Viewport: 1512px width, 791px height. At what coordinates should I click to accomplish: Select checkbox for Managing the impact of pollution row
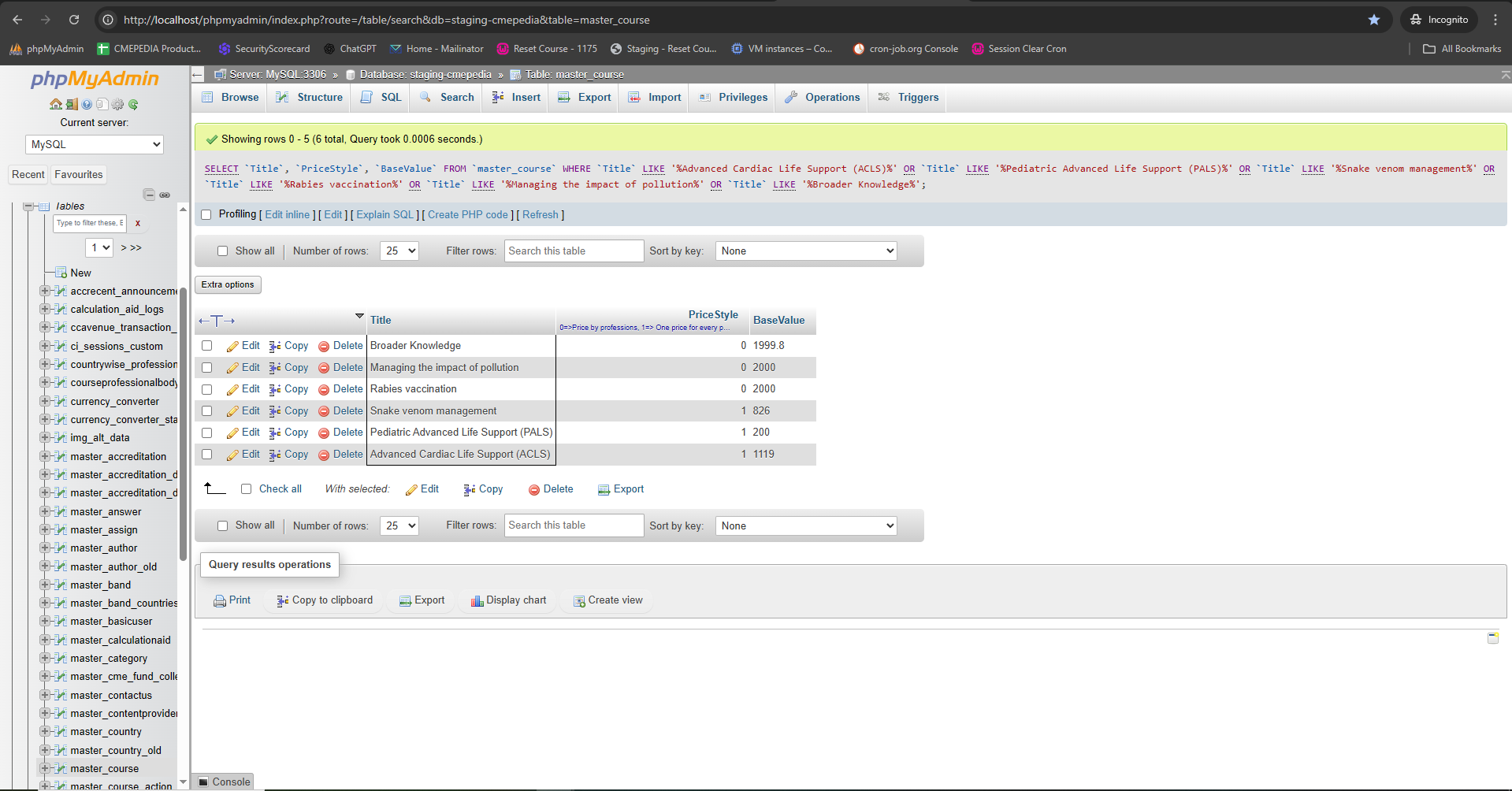pos(207,368)
